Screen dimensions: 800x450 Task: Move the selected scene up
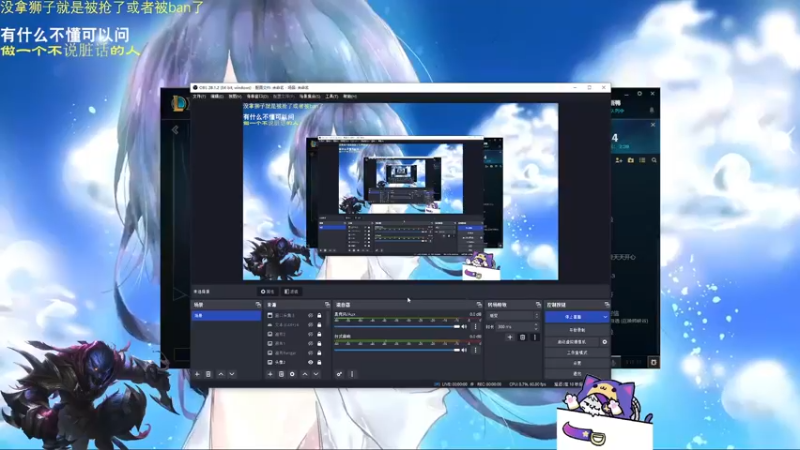tap(221, 374)
